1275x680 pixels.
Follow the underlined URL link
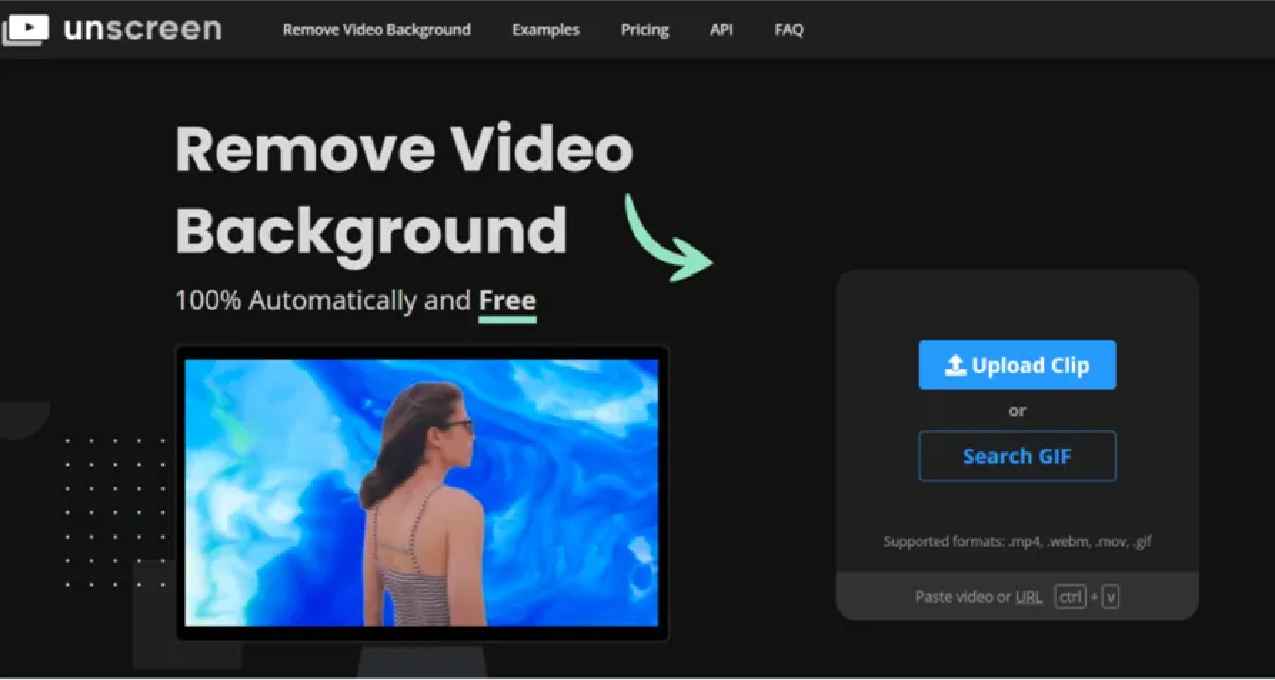click(x=1028, y=597)
